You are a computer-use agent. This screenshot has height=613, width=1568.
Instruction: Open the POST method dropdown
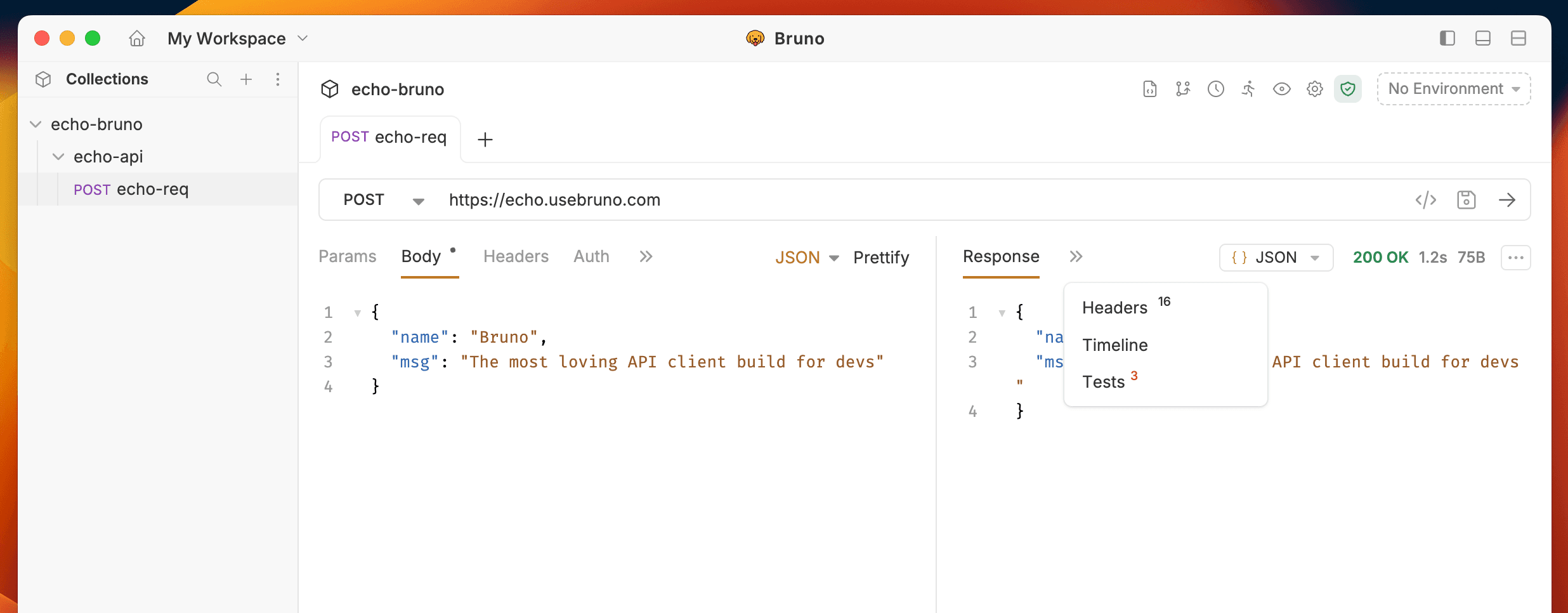(382, 200)
